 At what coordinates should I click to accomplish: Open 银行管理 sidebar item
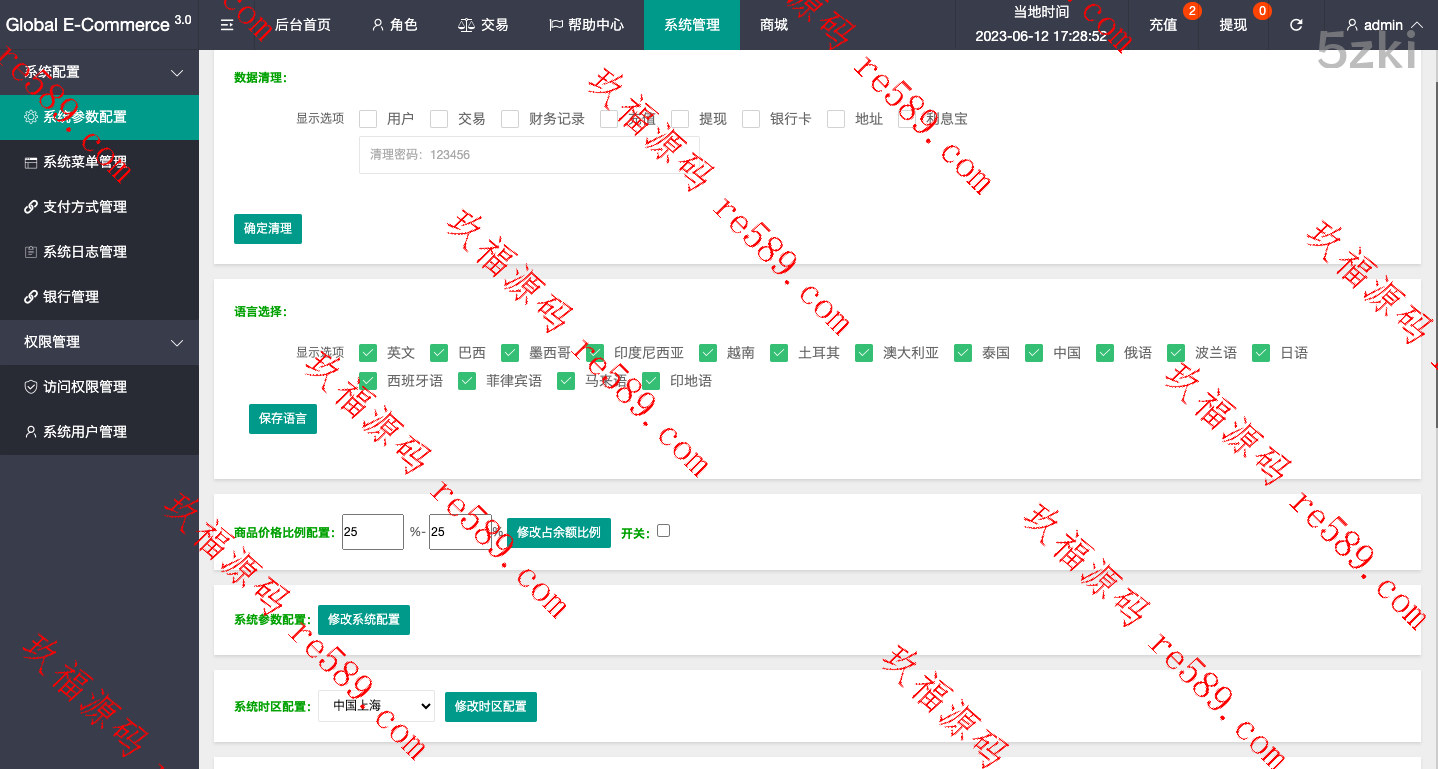click(70, 297)
